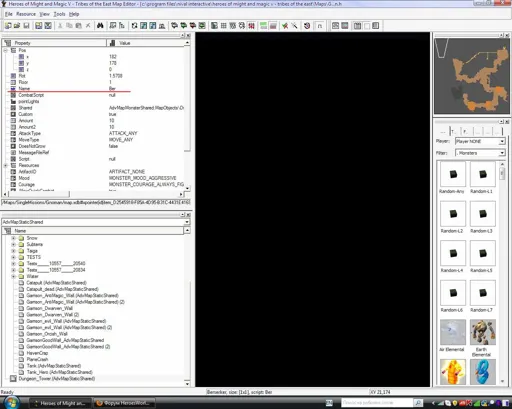This screenshot has height=409, width=512.
Task: Select the Random-L4 monster tile
Action: tap(453, 253)
